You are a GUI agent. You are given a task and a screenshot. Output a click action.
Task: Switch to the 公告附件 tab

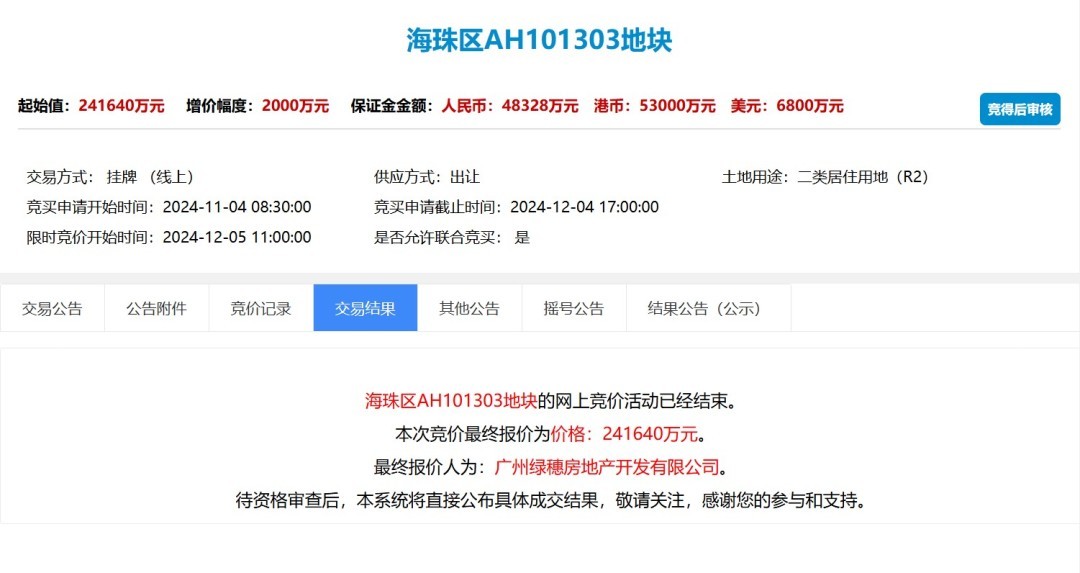point(156,308)
